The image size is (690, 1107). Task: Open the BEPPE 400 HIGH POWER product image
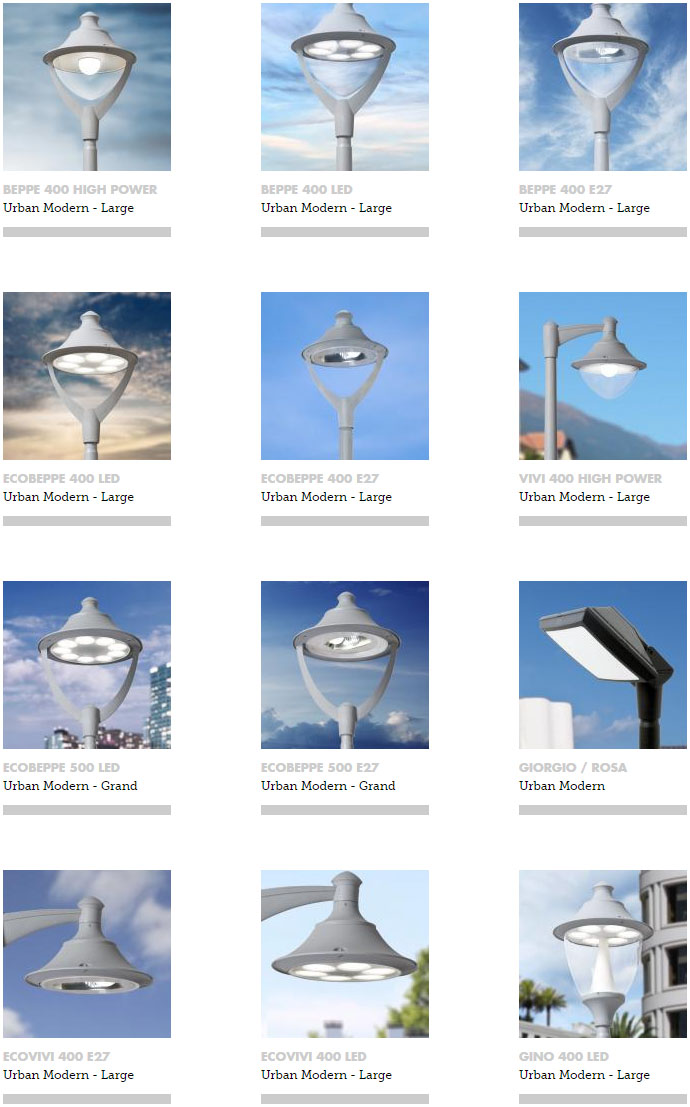[x=87, y=87]
